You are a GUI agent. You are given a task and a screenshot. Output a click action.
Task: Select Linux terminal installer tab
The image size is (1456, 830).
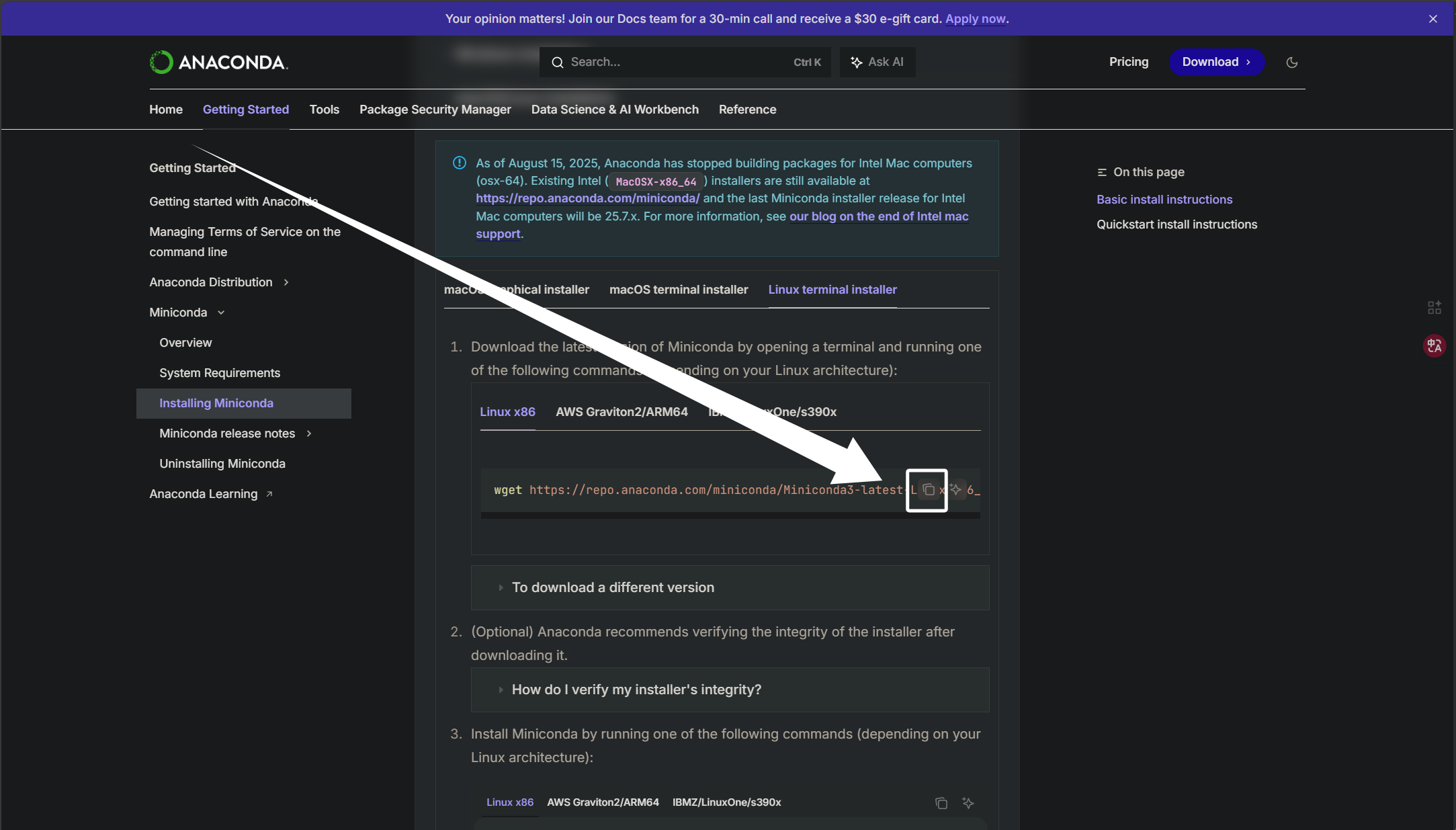click(x=832, y=290)
